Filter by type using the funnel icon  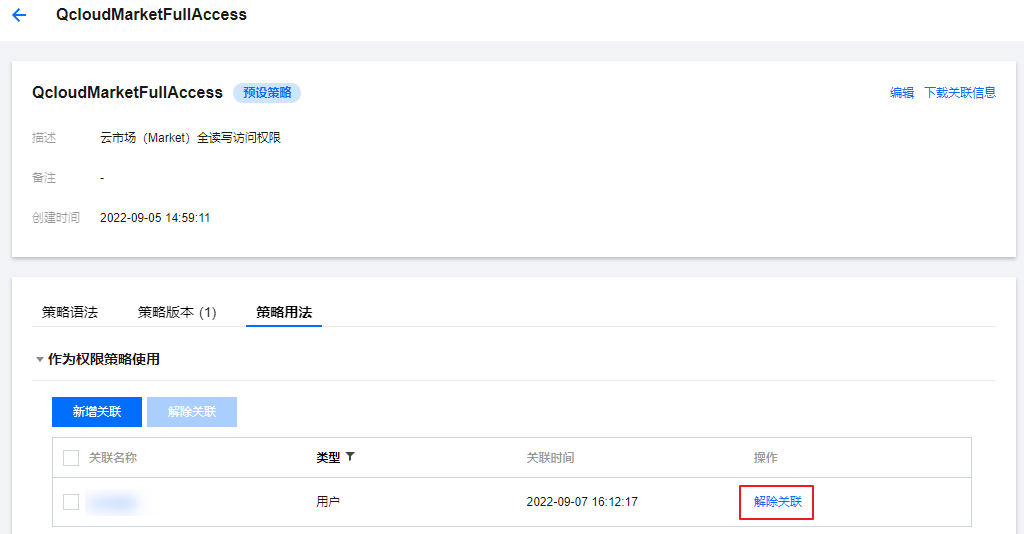(350, 457)
